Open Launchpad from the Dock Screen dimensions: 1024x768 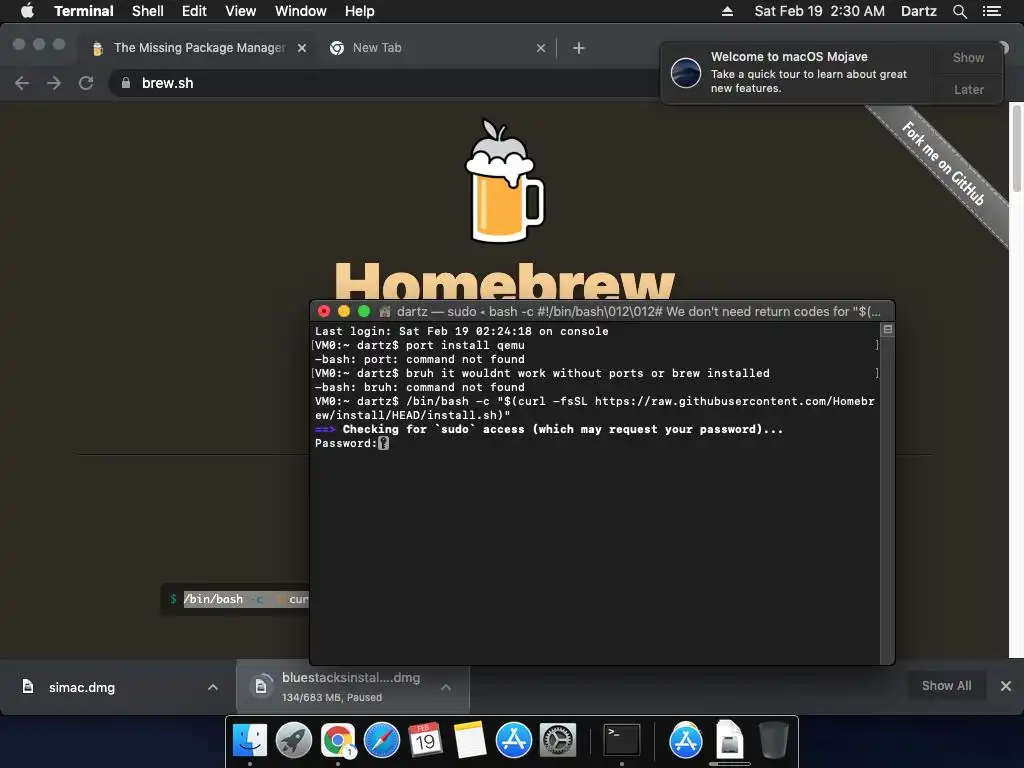pos(293,740)
